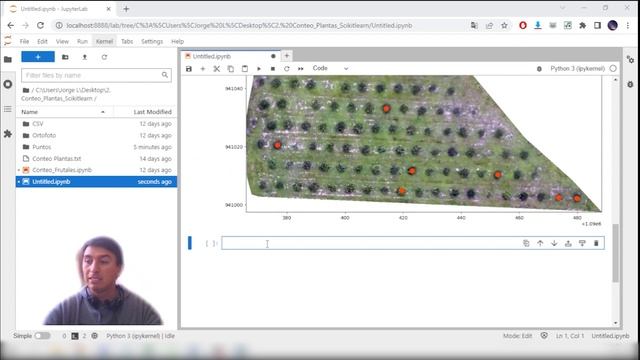Open the Edit menu

click(42, 41)
